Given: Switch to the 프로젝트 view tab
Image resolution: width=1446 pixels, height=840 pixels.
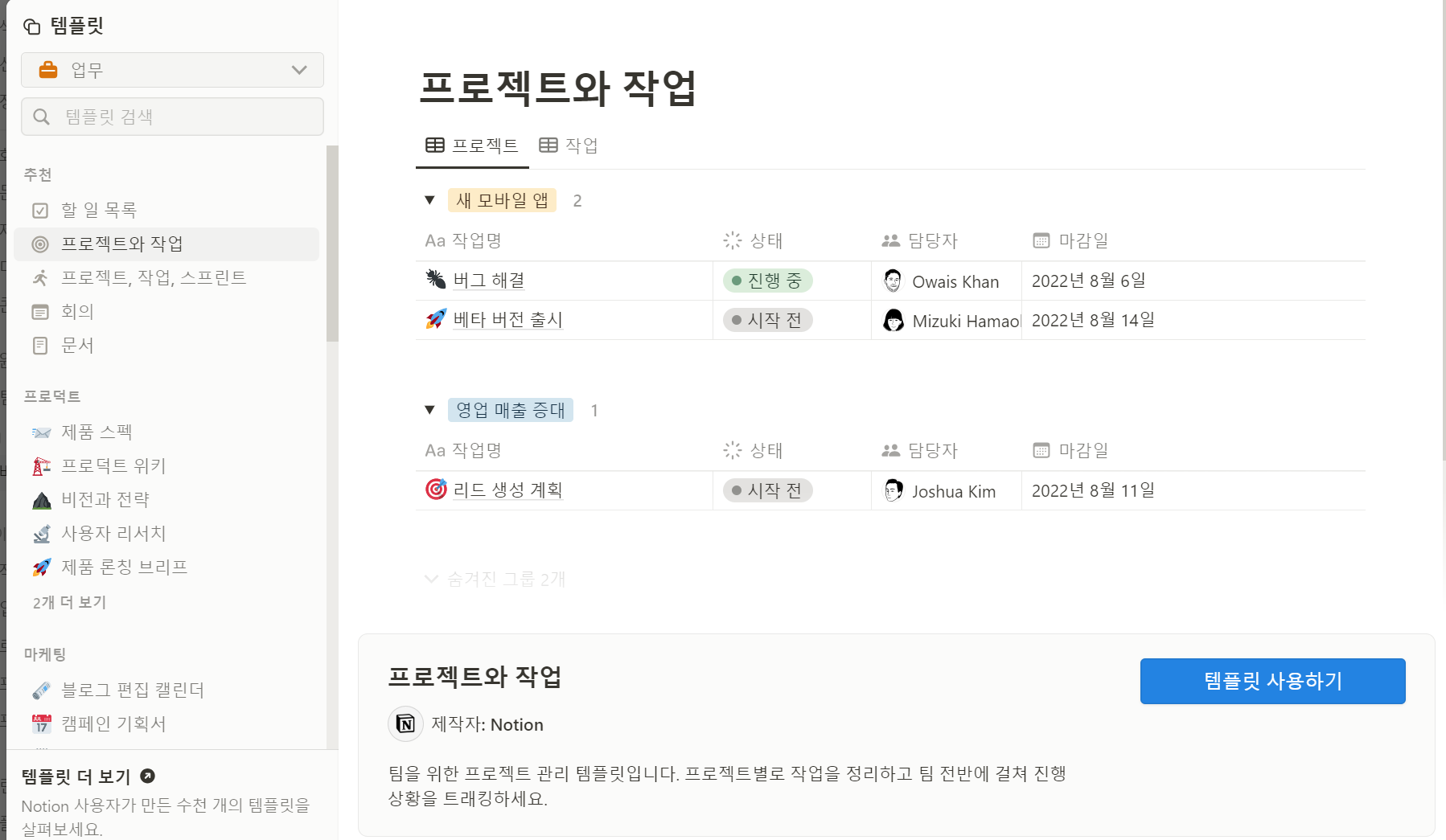Looking at the screenshot, I should tap(472, 145).
